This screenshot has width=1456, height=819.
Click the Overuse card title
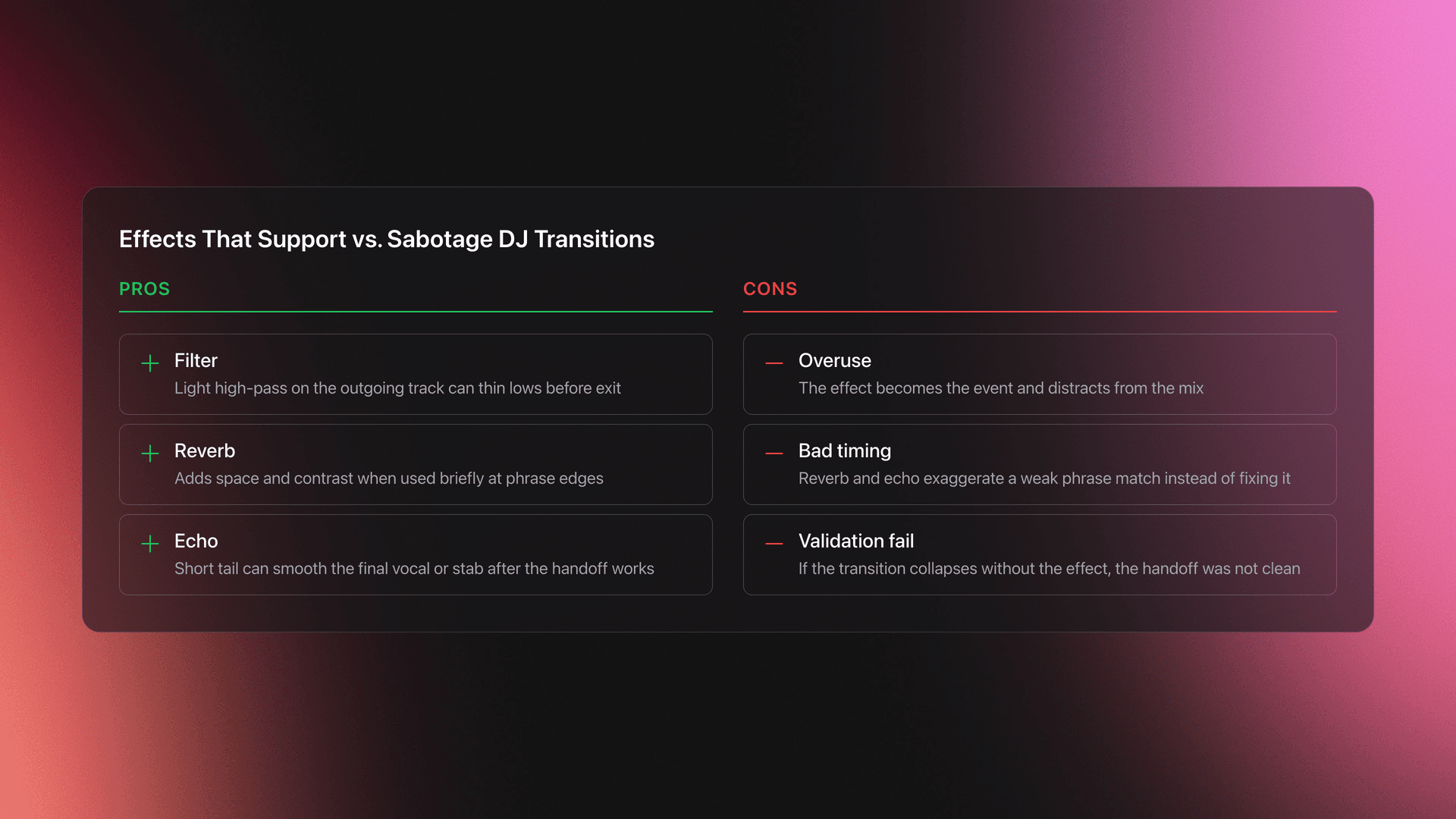tap(834, 360)
